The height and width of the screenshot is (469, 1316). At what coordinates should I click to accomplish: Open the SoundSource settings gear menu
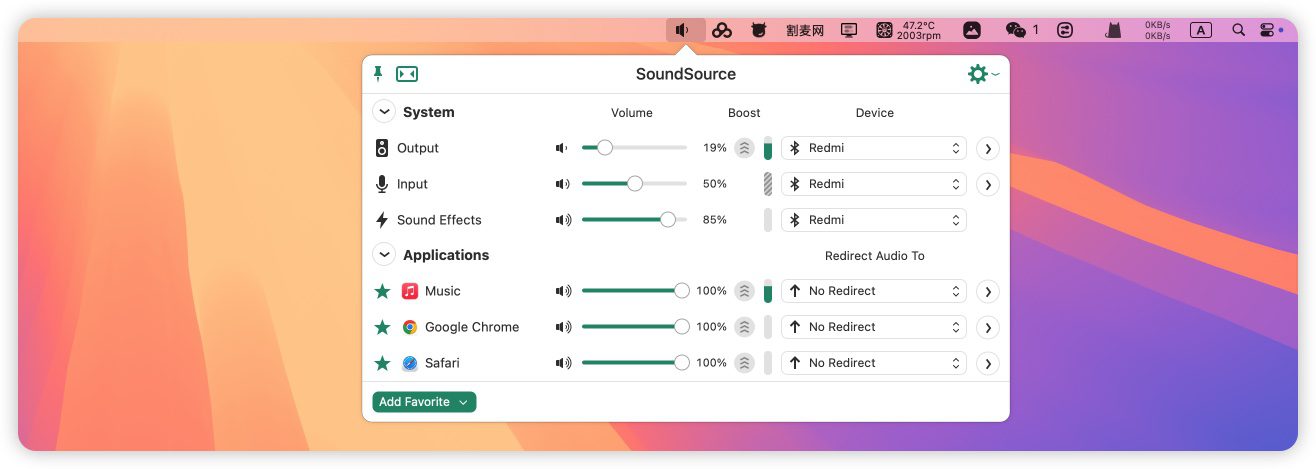[x=983, y=74]
